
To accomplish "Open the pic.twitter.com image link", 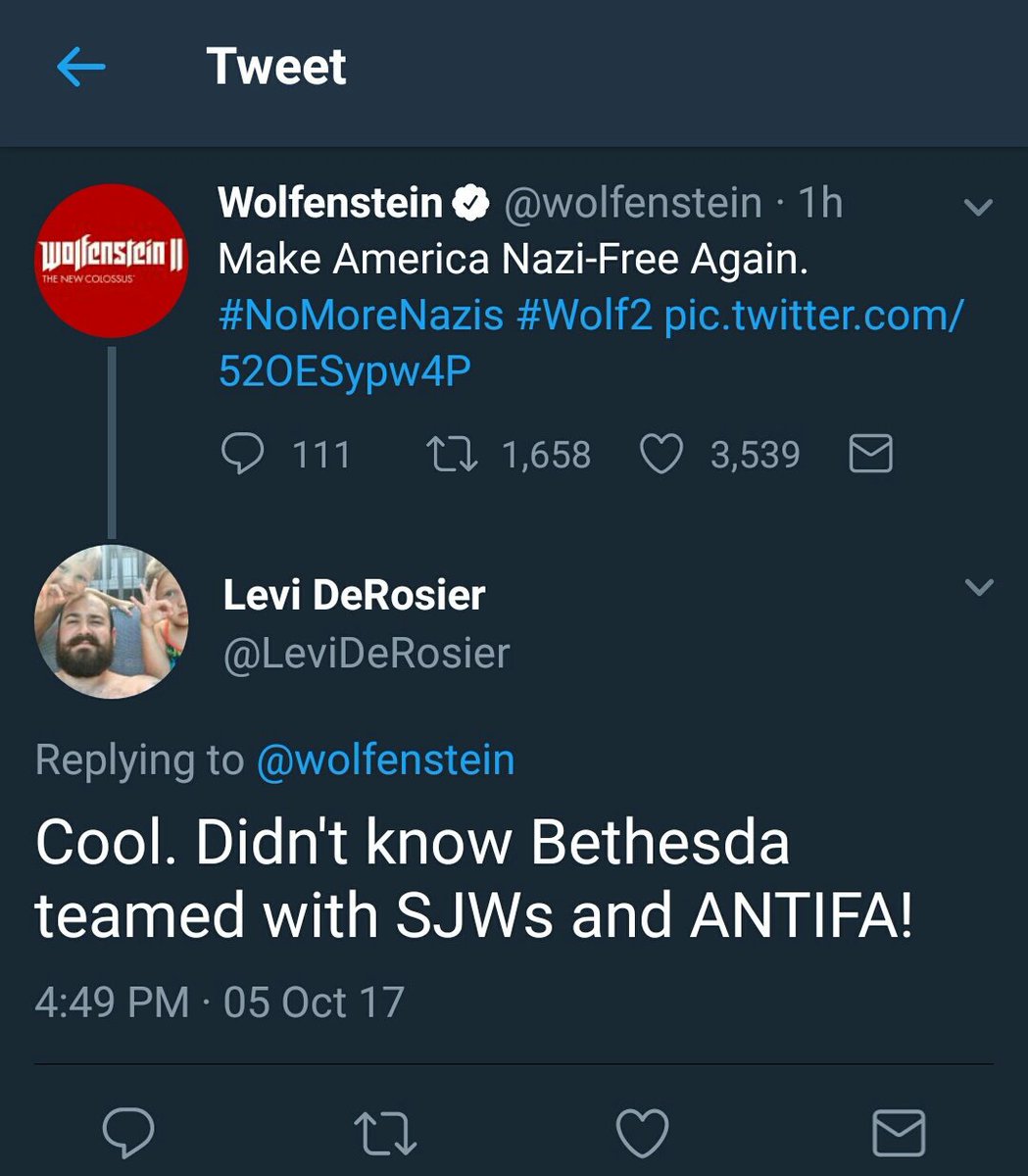I will [x=813, y=316].
